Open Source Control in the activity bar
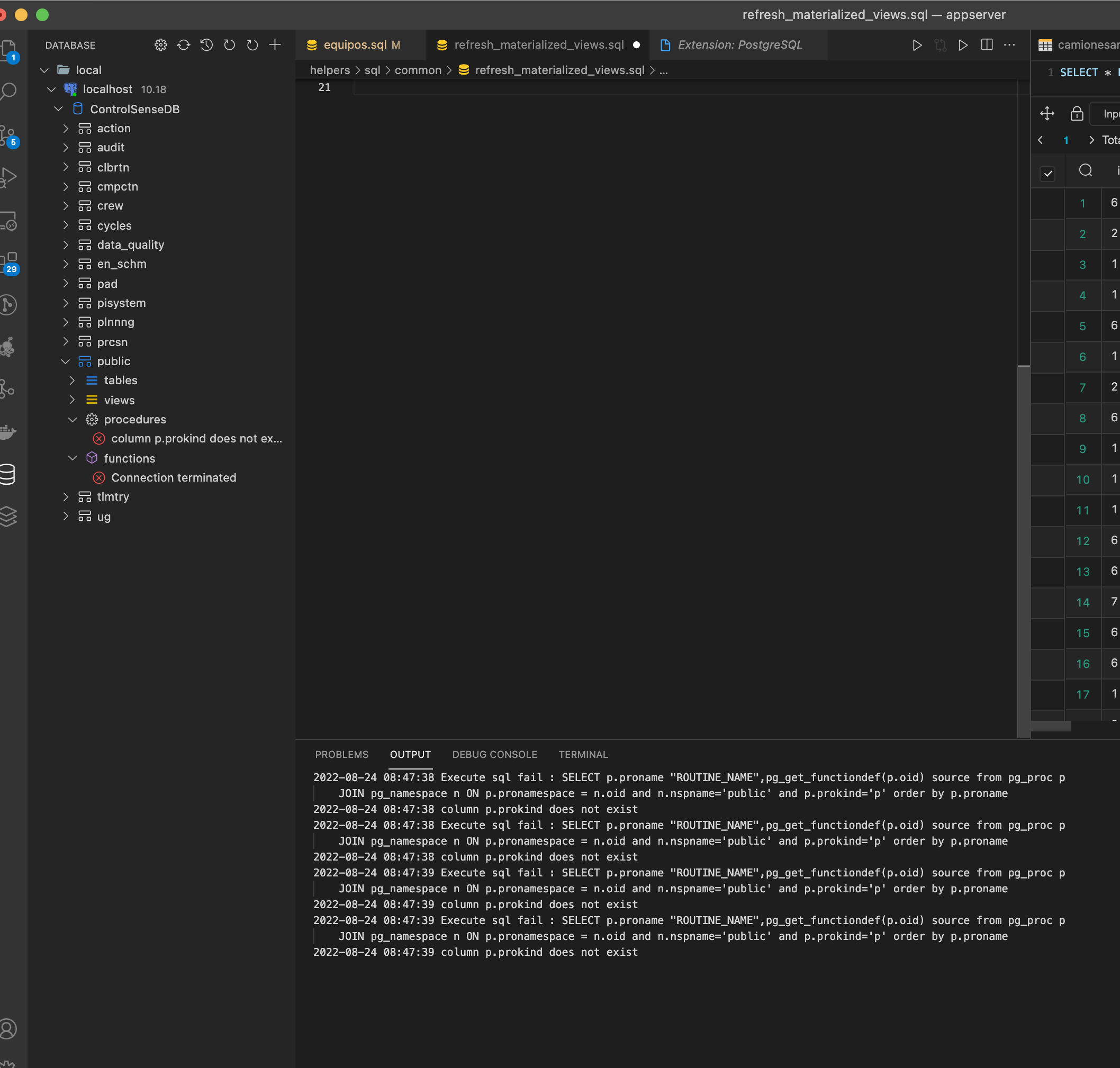 click(8, 135)
